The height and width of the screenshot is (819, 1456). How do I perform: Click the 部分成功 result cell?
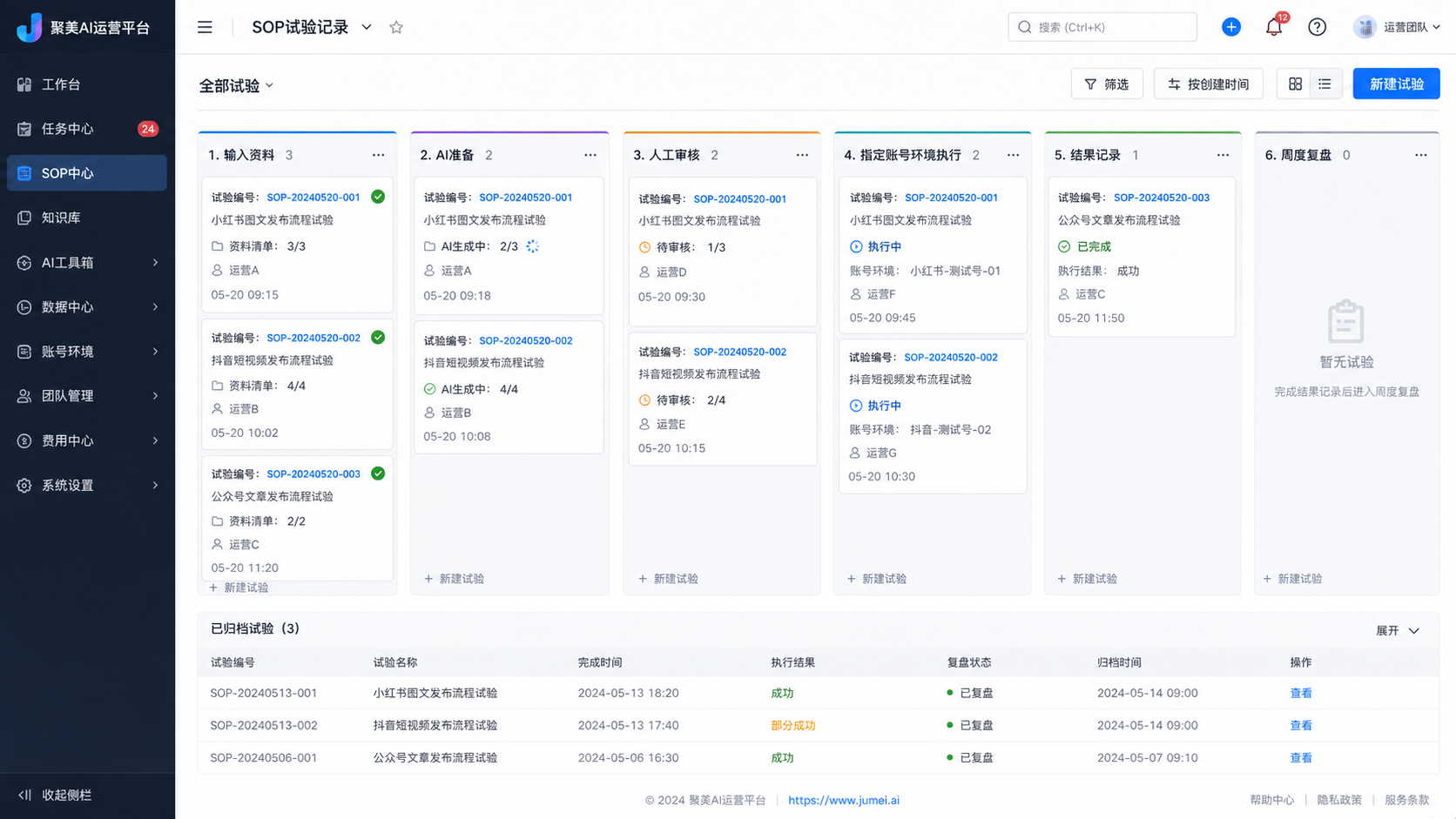coord(792,725)
